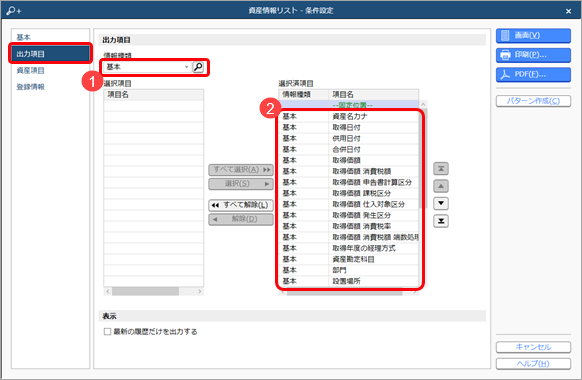Select the 取得価額 row
Image resolution: width=582 pixels, height=380 pixels.
pyautogui.click(x=349, y=160)
